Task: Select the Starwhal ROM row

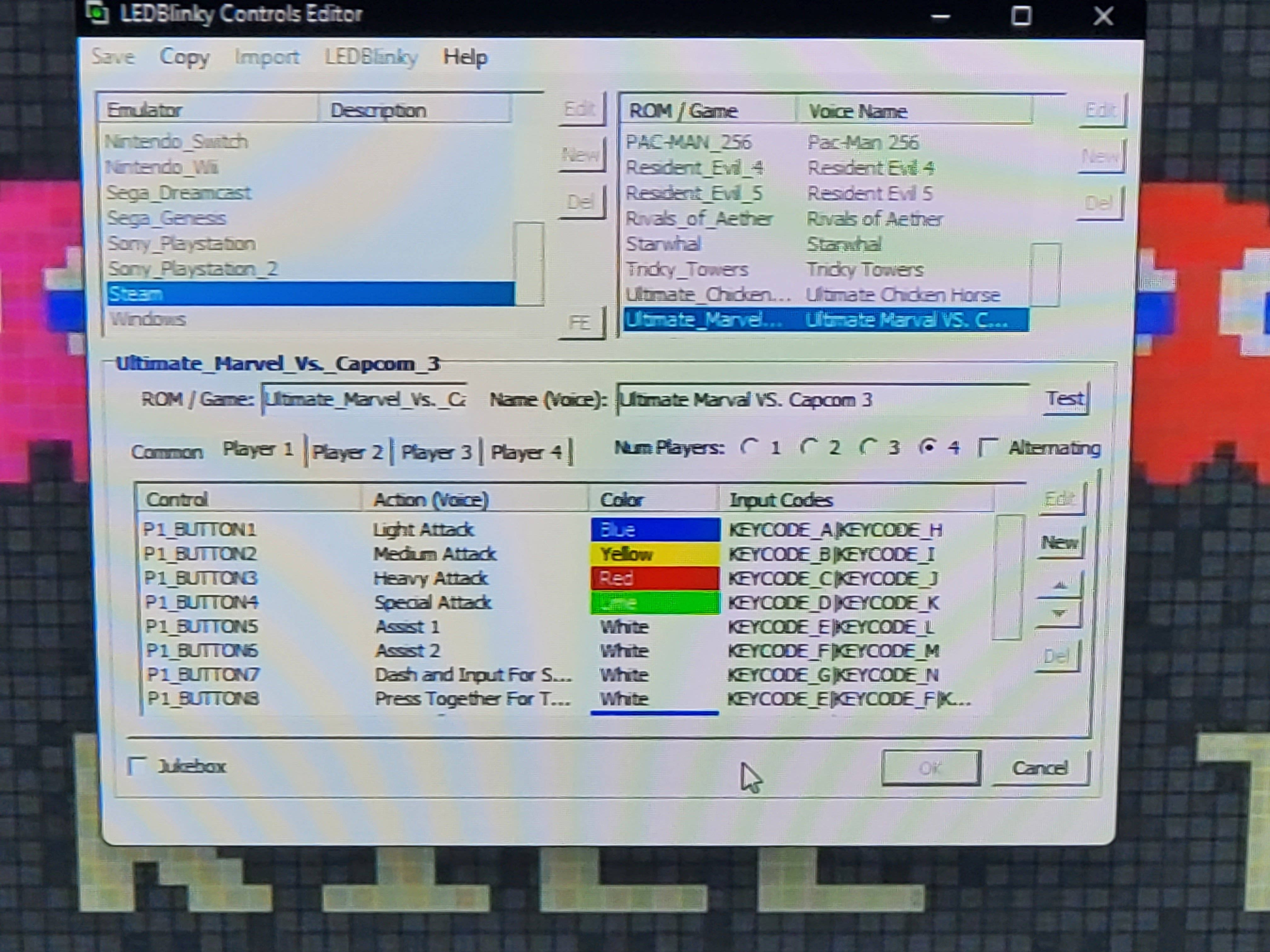Action: (x=827, y=244)
